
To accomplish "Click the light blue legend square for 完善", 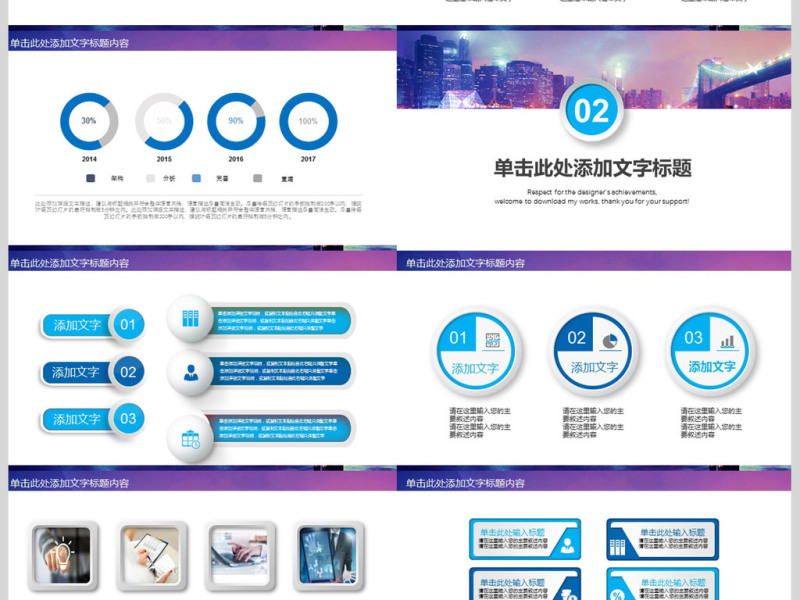I will pos(196,178).
